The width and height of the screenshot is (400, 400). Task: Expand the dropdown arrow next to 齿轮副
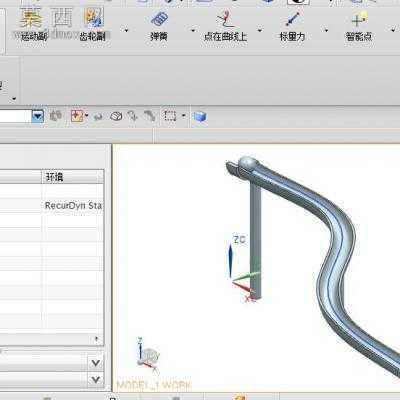pyautogui.click(x=126, y=31)
